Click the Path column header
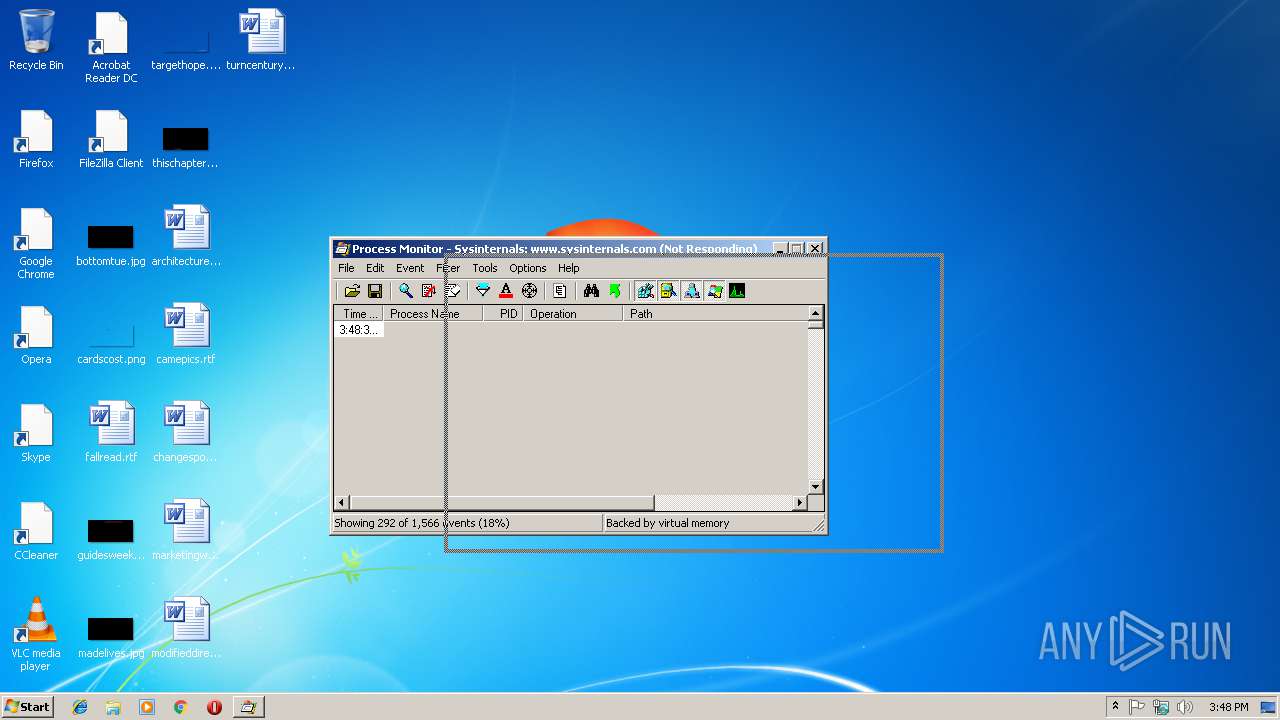1280x720 pixels. click(715, 314)
